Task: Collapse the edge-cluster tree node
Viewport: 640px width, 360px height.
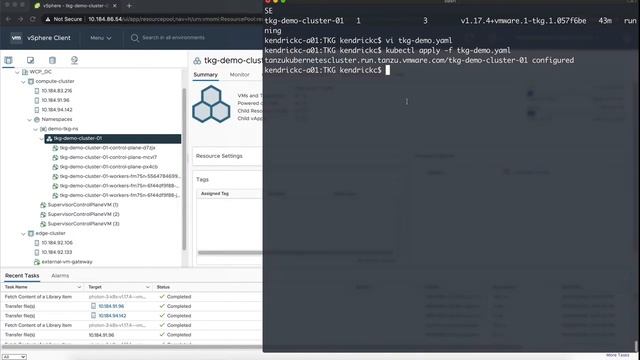Action: coord(23,233)
